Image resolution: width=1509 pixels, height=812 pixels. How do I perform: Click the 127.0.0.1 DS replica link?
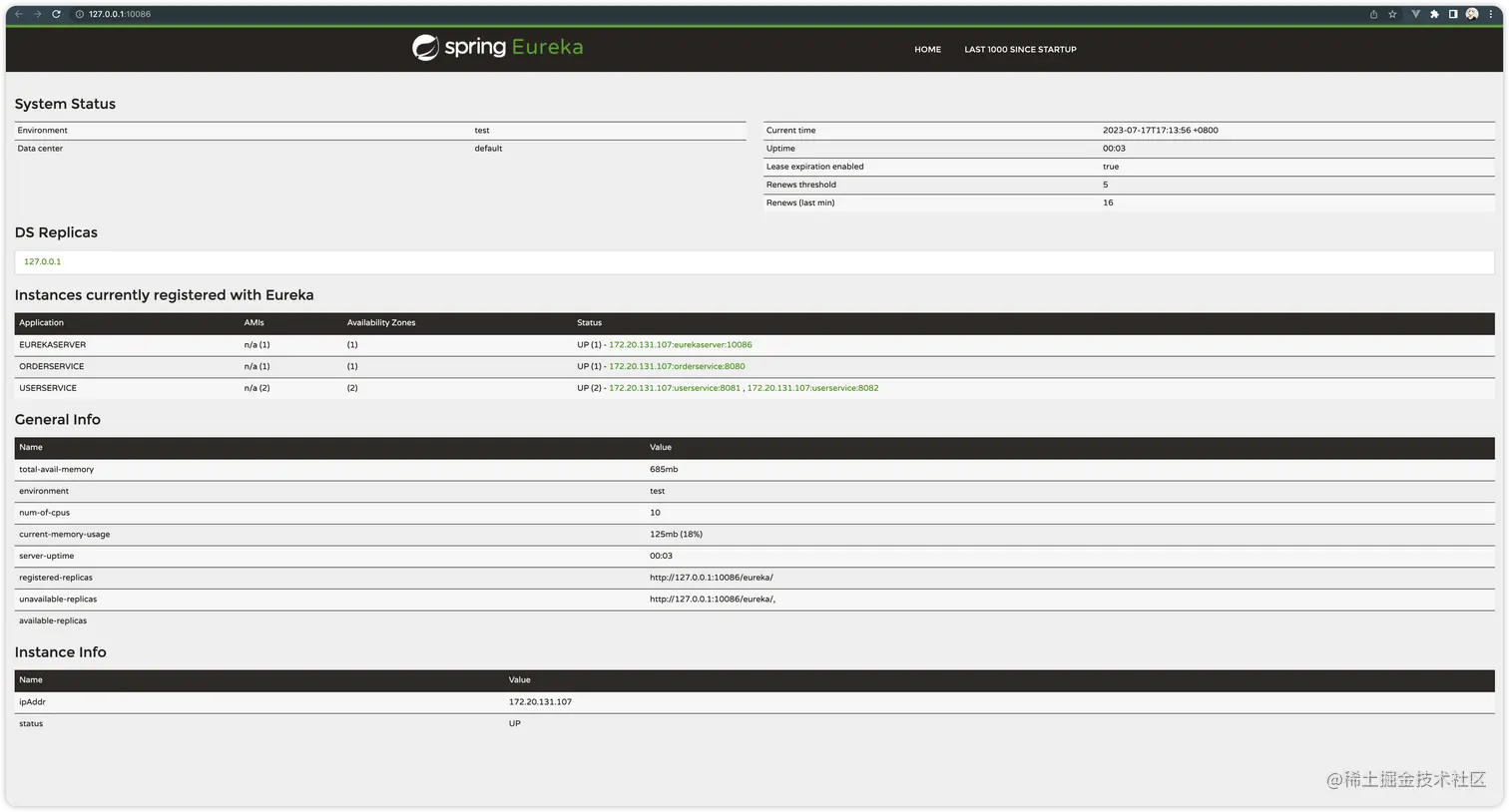click(x=42, y=261)
